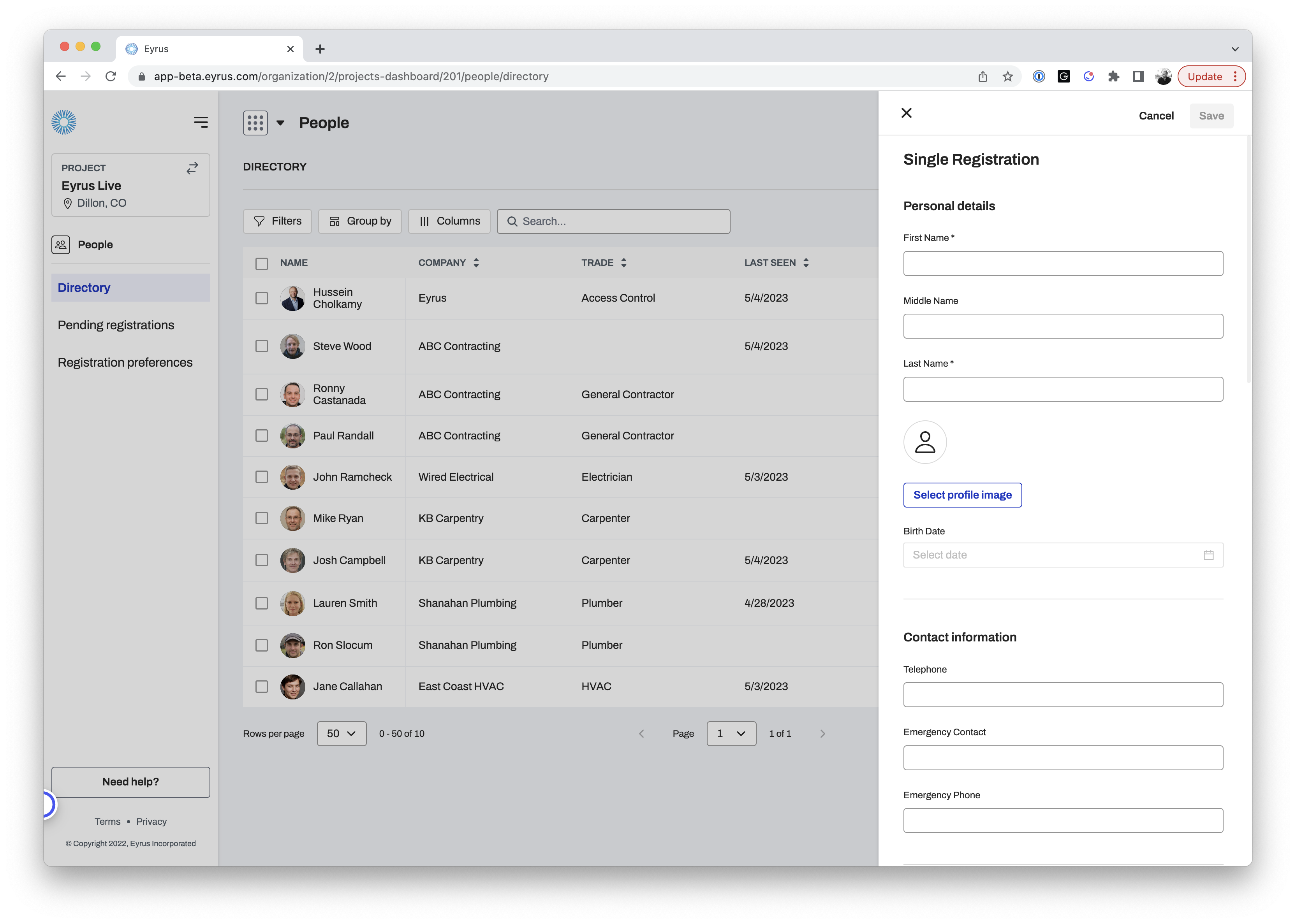Viewport: 1296px width, 924px height.
Task: Click the directory Search field
Action: 613,221
